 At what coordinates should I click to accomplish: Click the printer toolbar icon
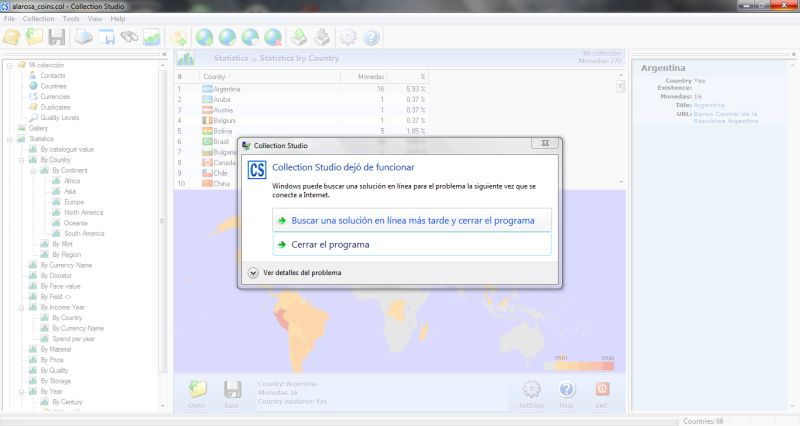84,37
